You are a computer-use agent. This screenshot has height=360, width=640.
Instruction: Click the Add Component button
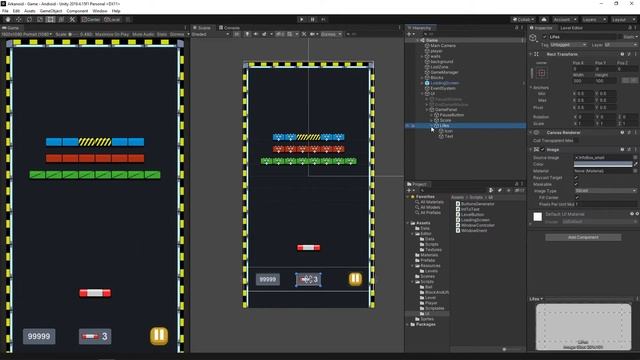[x=583, y=237]
